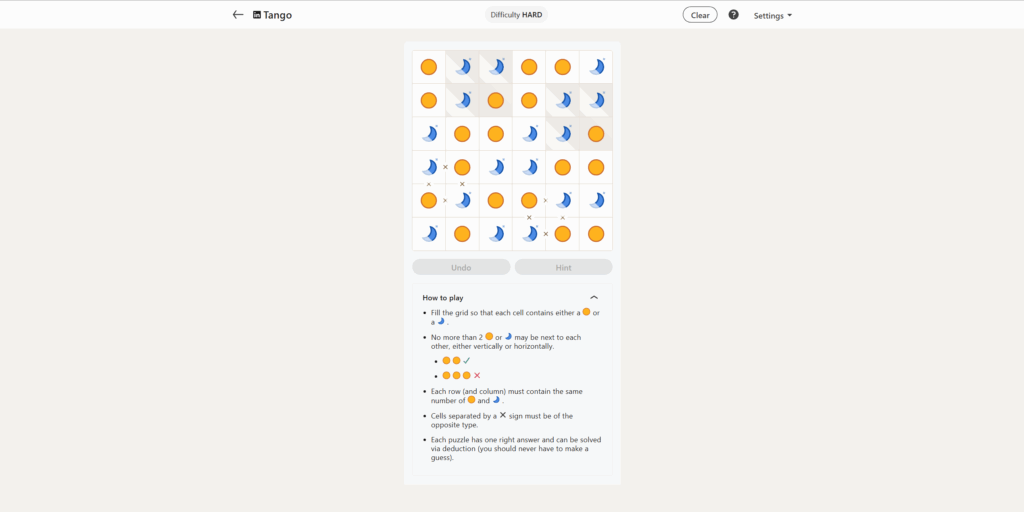1024x512 pixels.
Task: Click the How to play heading
Action: click(443, 298)
